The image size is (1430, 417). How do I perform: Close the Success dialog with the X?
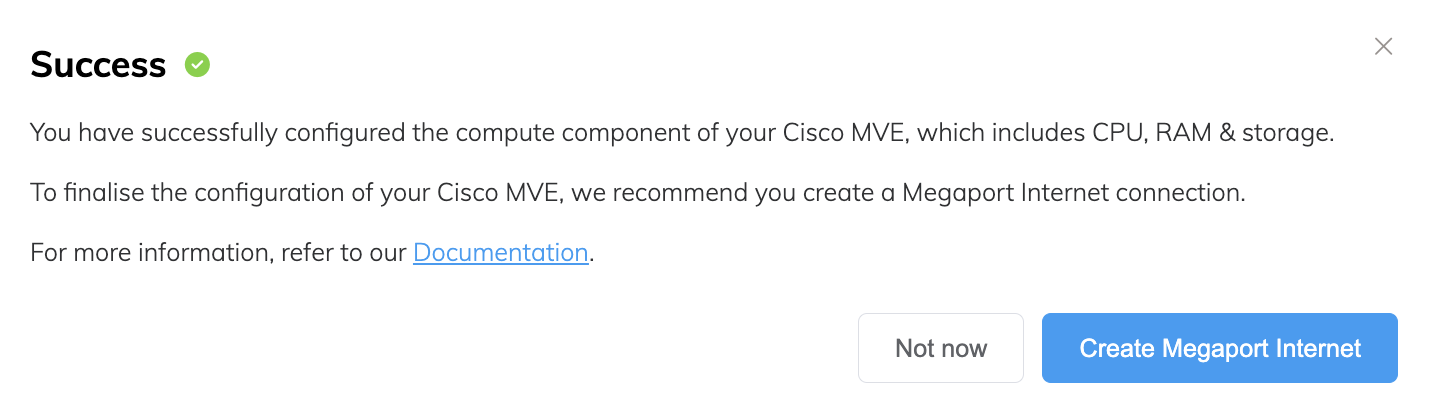[x=1383, y=46]
